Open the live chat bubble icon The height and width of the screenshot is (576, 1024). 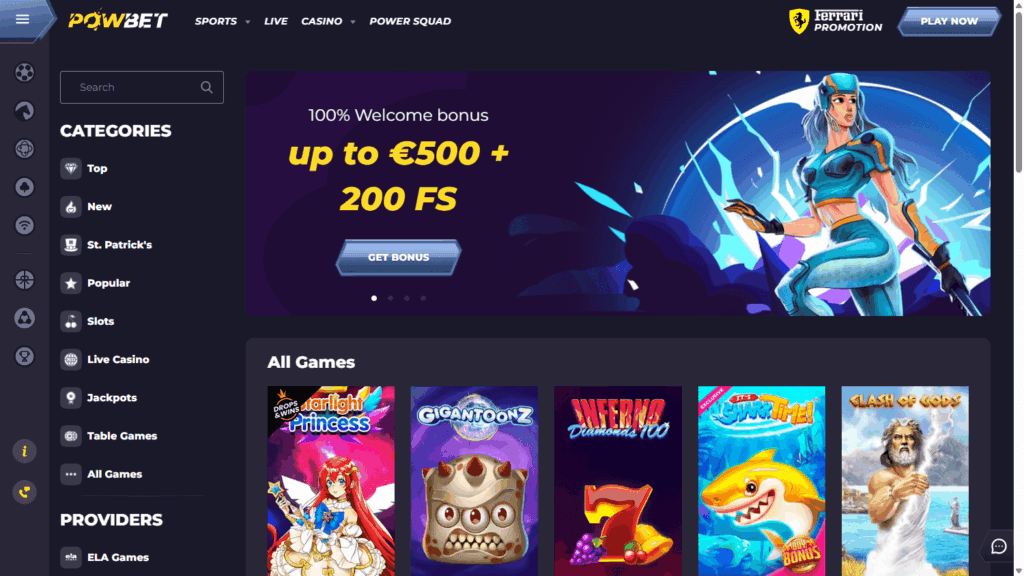(x=999, y=547)
